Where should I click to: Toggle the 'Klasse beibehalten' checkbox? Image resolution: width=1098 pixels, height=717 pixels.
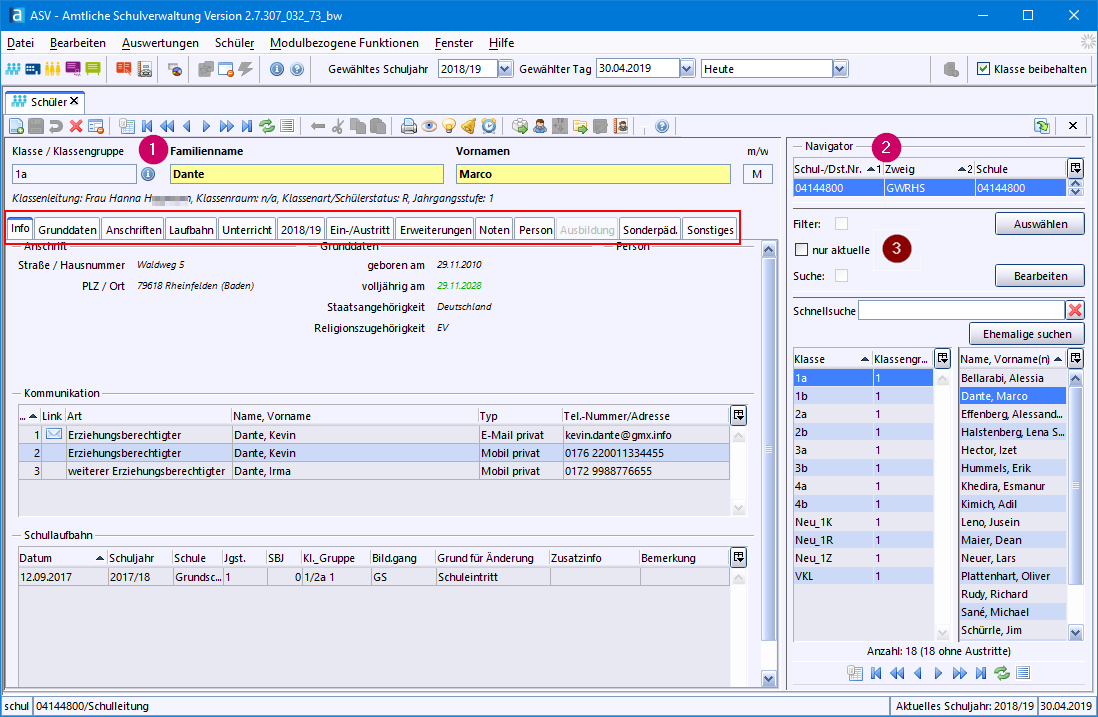tap(984, 69)
